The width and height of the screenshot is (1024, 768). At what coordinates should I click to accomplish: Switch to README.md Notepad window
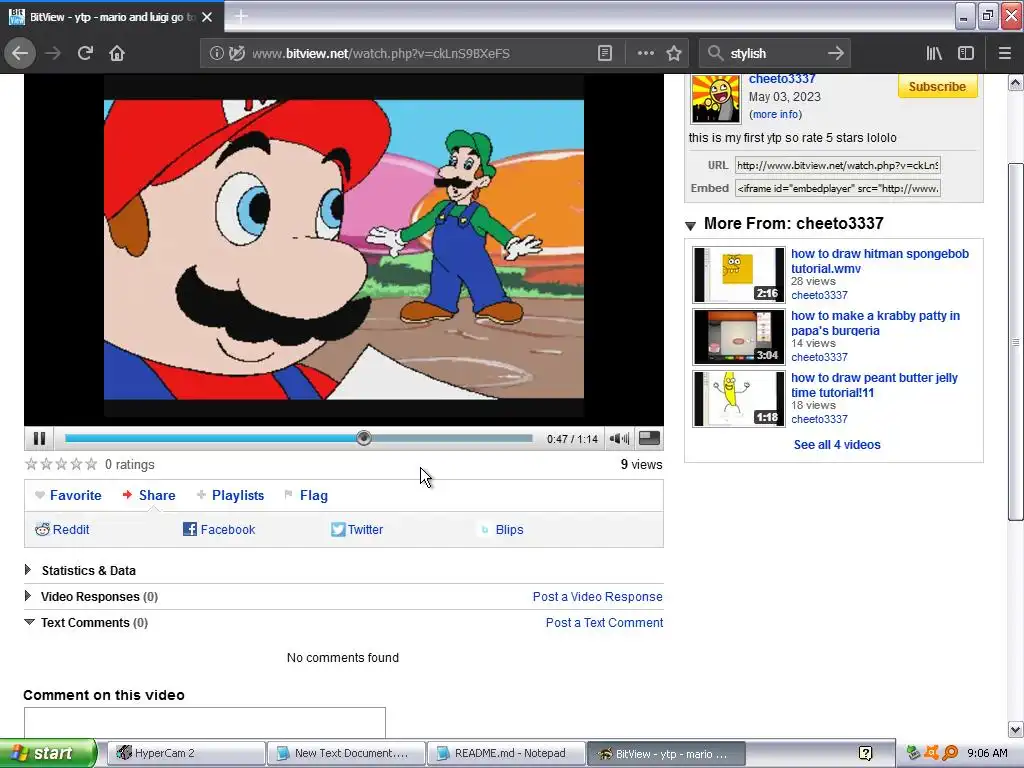(506, 753)
